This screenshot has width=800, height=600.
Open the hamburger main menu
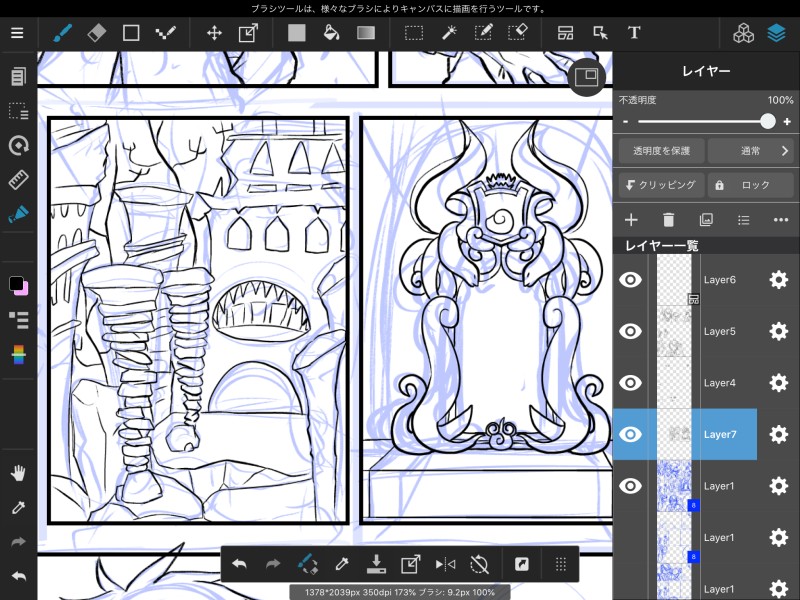pyautogui.click(x=17, y=32)
